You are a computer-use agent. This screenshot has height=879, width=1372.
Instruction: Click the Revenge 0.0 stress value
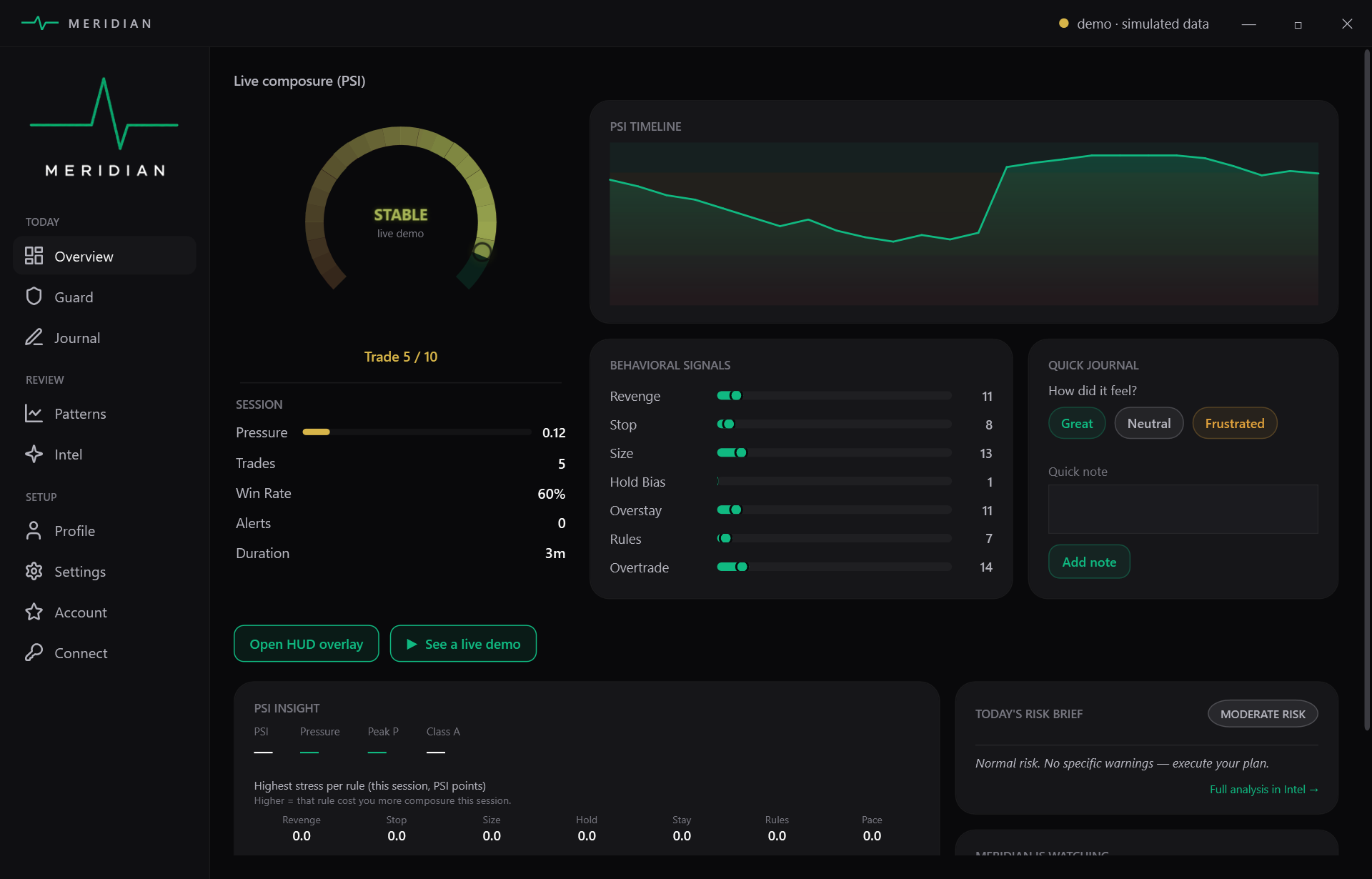tap(302, 835)
